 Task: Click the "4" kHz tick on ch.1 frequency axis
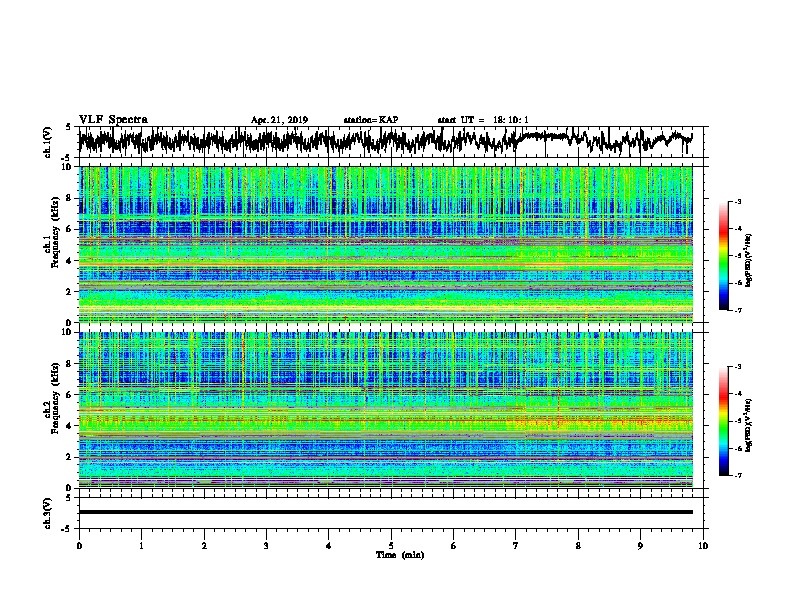[71, 261]
